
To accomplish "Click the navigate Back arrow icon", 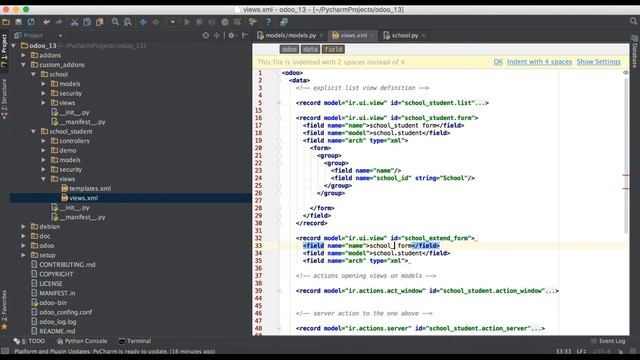I will click(143, 22).
